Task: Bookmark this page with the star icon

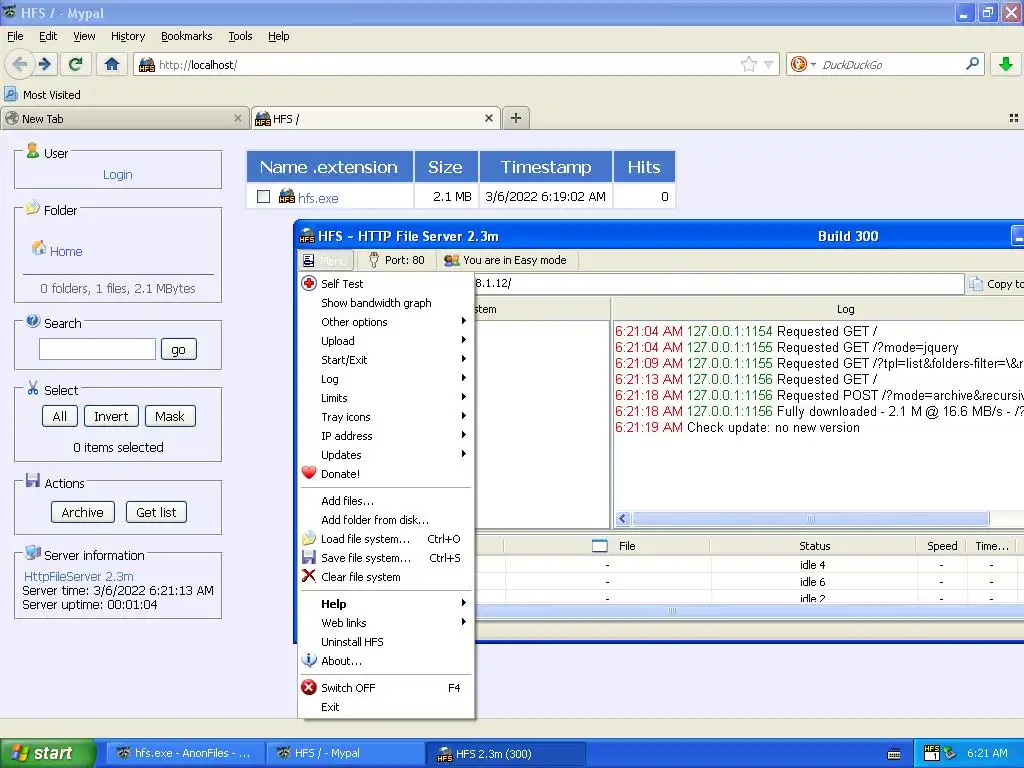Action: (x=748, y=64)
